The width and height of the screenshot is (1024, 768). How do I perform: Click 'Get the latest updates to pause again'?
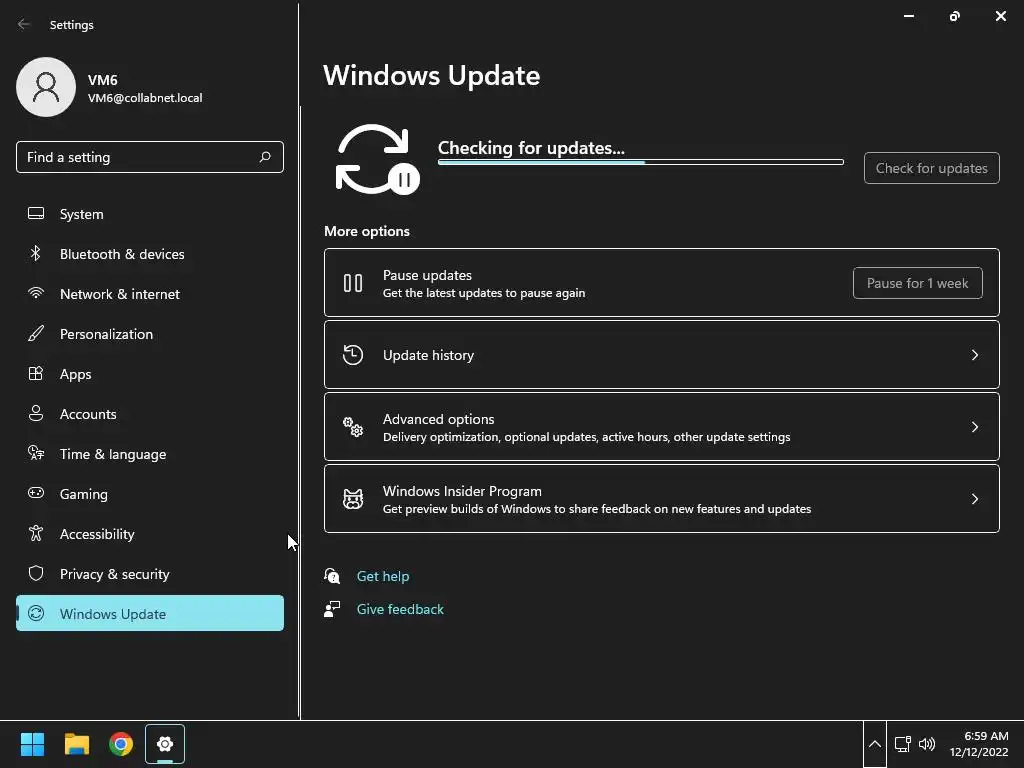point(484,293)
